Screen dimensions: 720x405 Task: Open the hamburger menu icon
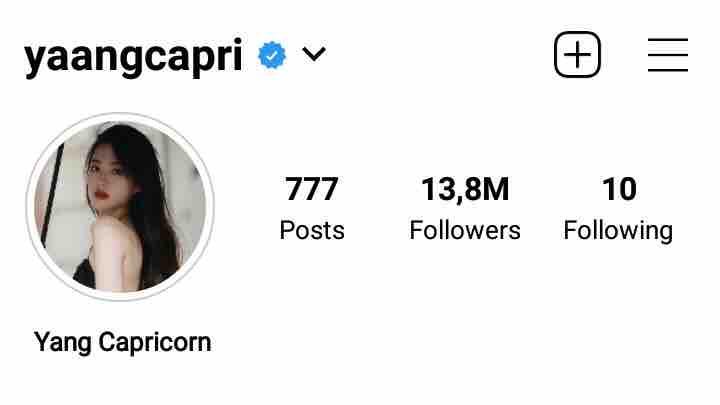coord(668,55)
